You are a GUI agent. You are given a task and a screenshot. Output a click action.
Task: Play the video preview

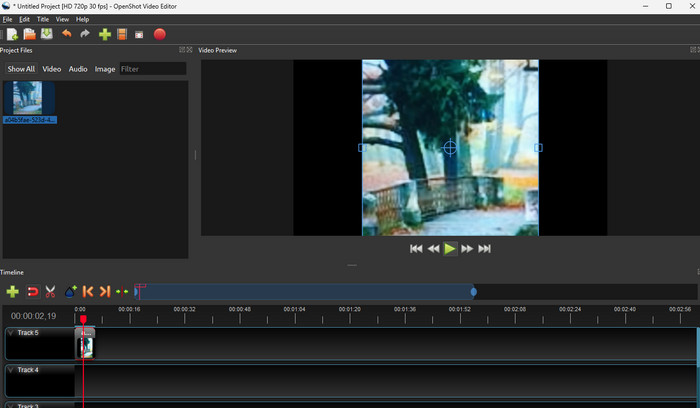(x=450, y=249)
